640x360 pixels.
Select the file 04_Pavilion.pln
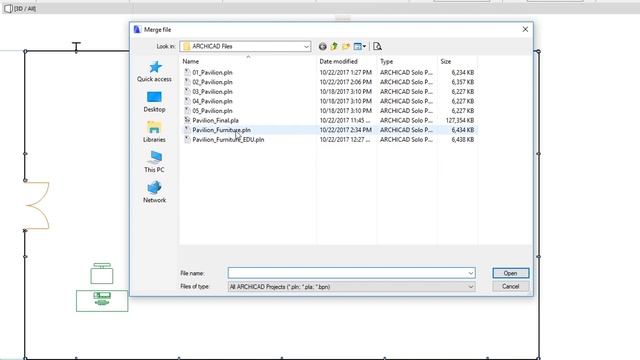coord(212,101)
